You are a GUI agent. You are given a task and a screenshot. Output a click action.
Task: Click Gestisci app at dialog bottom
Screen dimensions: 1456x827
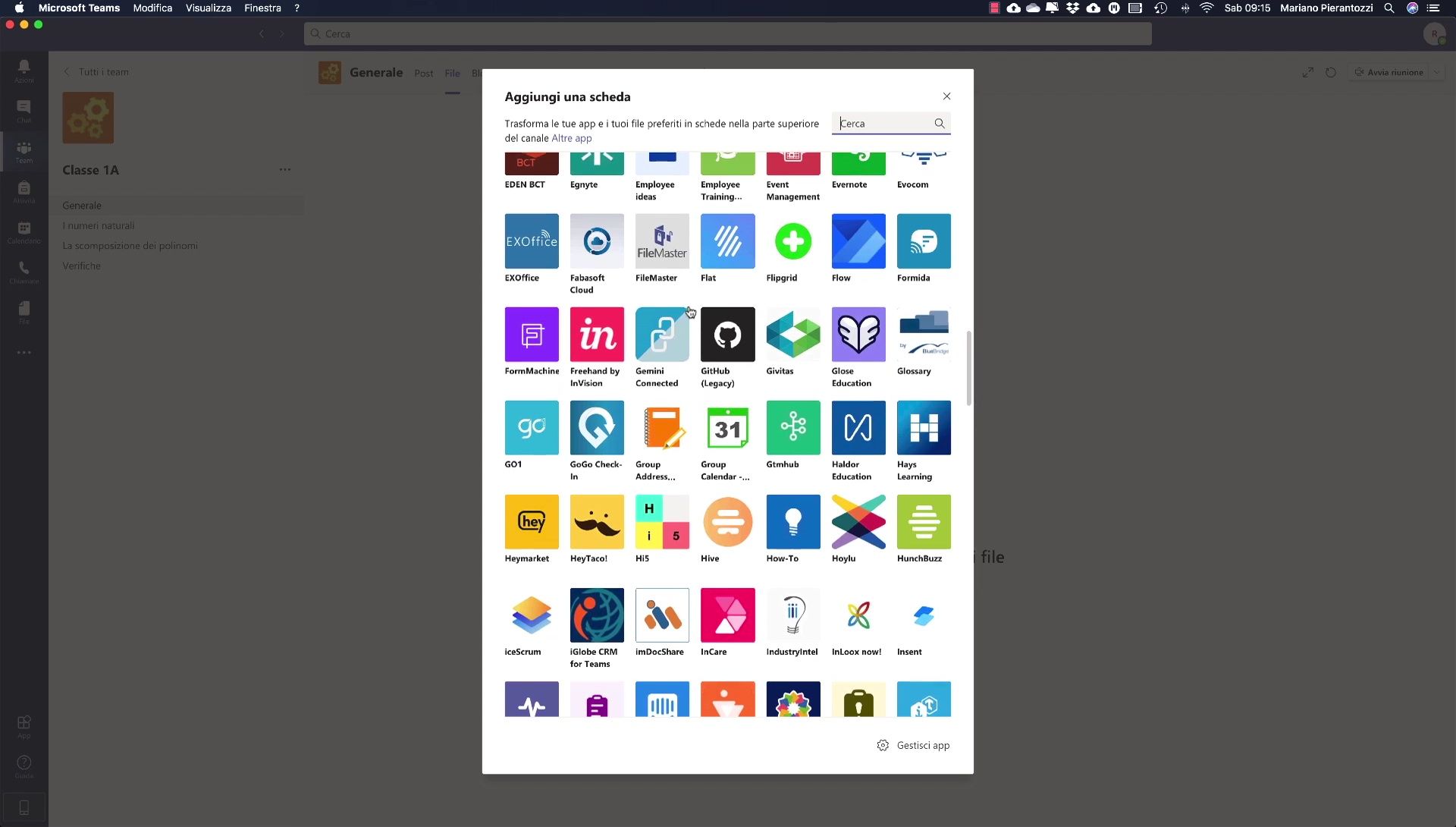coord(913,745)
